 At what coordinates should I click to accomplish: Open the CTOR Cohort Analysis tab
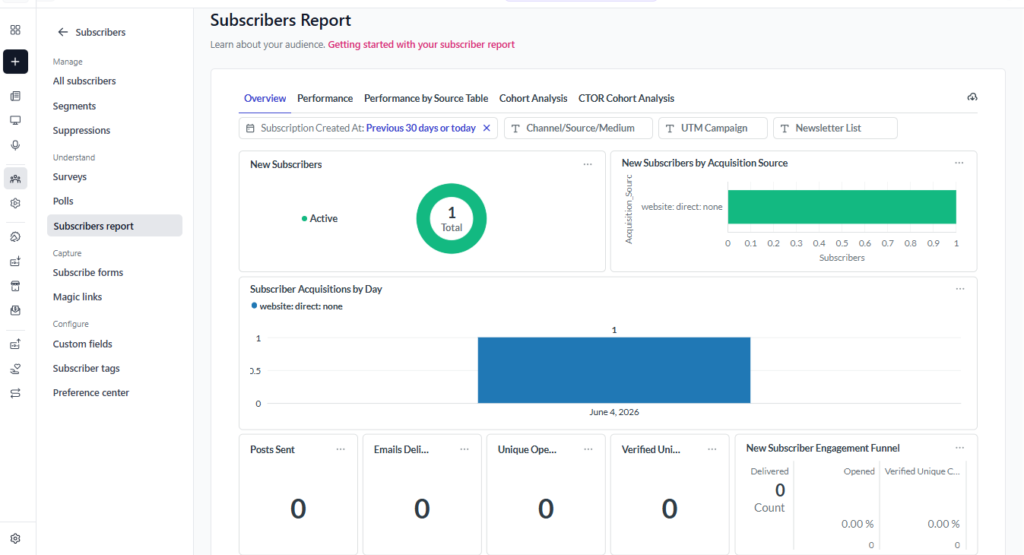[x=626, y=99]
